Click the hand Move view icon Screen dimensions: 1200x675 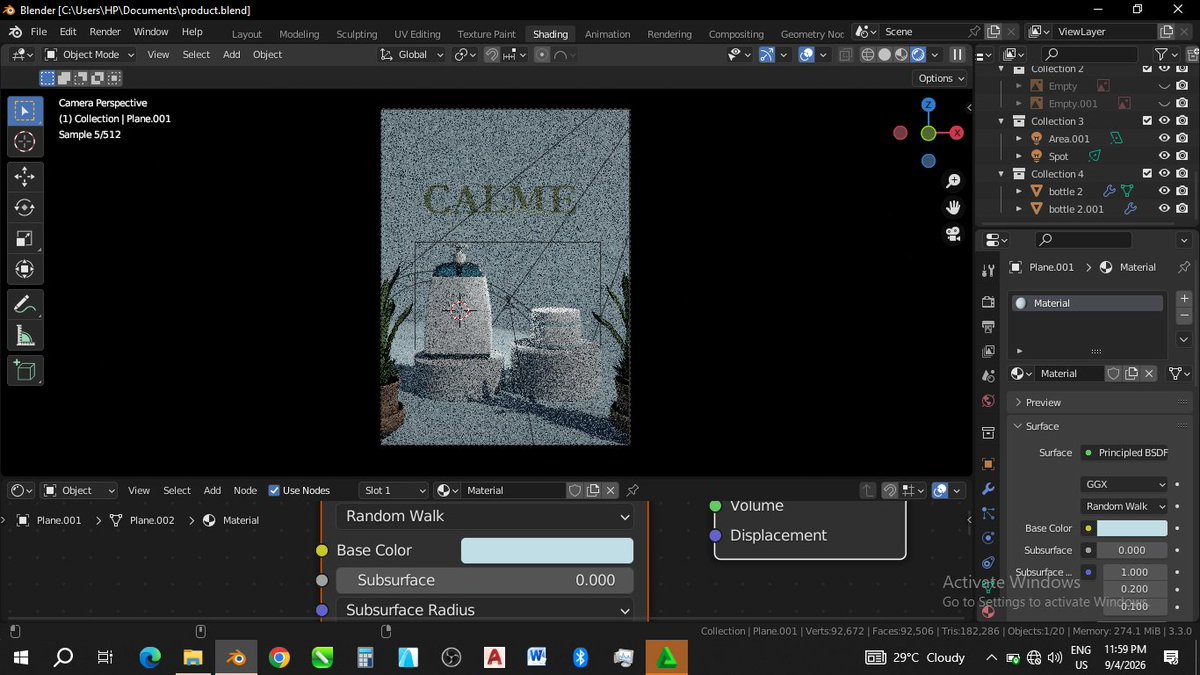tap(953, 207)
